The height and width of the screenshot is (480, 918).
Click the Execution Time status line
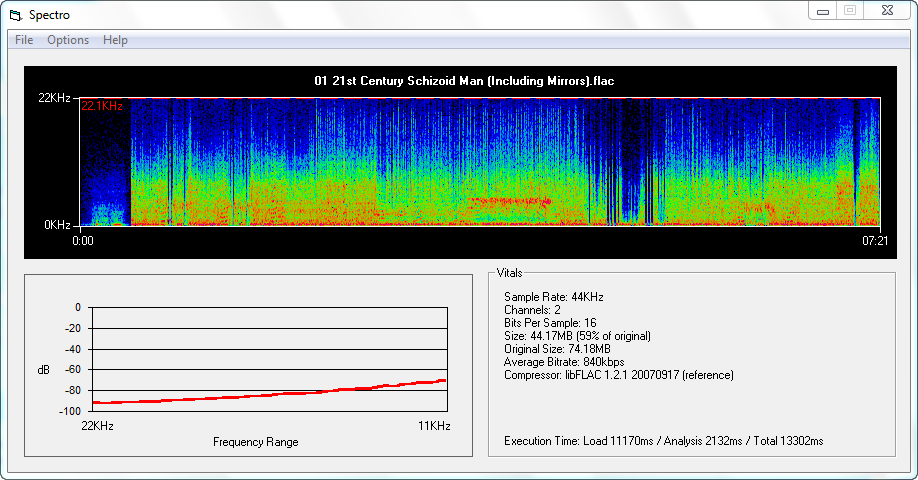tap(664, 441)
